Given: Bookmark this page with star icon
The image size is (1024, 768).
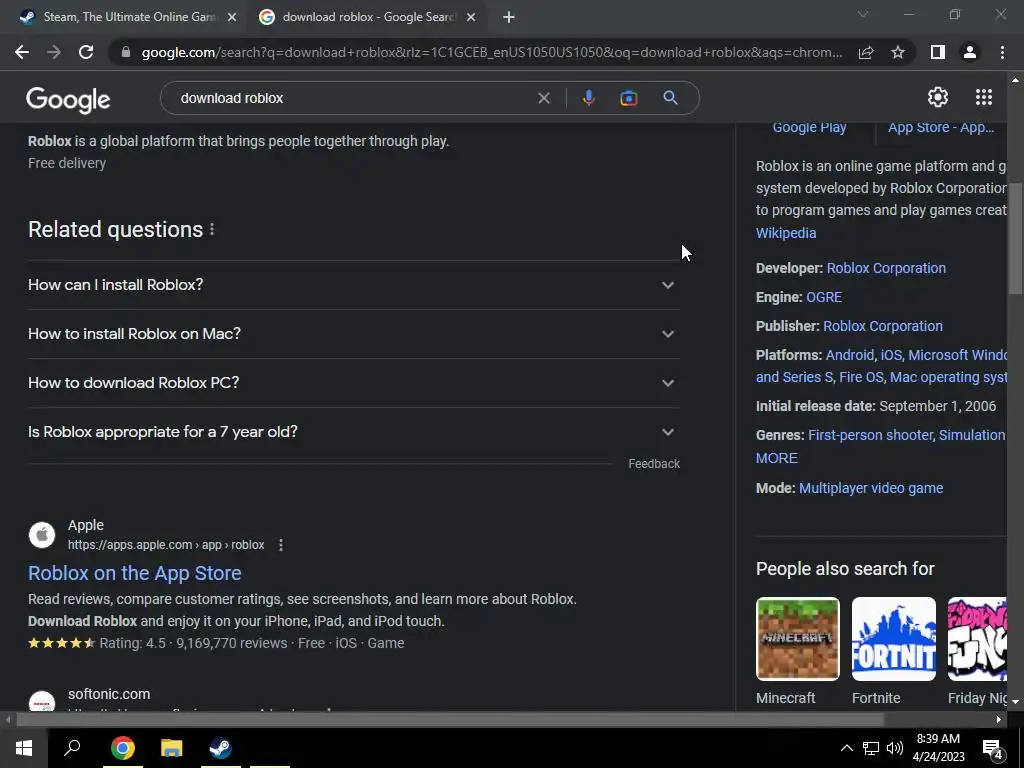Looking at the screenshot, I should (x=898, y=52).
